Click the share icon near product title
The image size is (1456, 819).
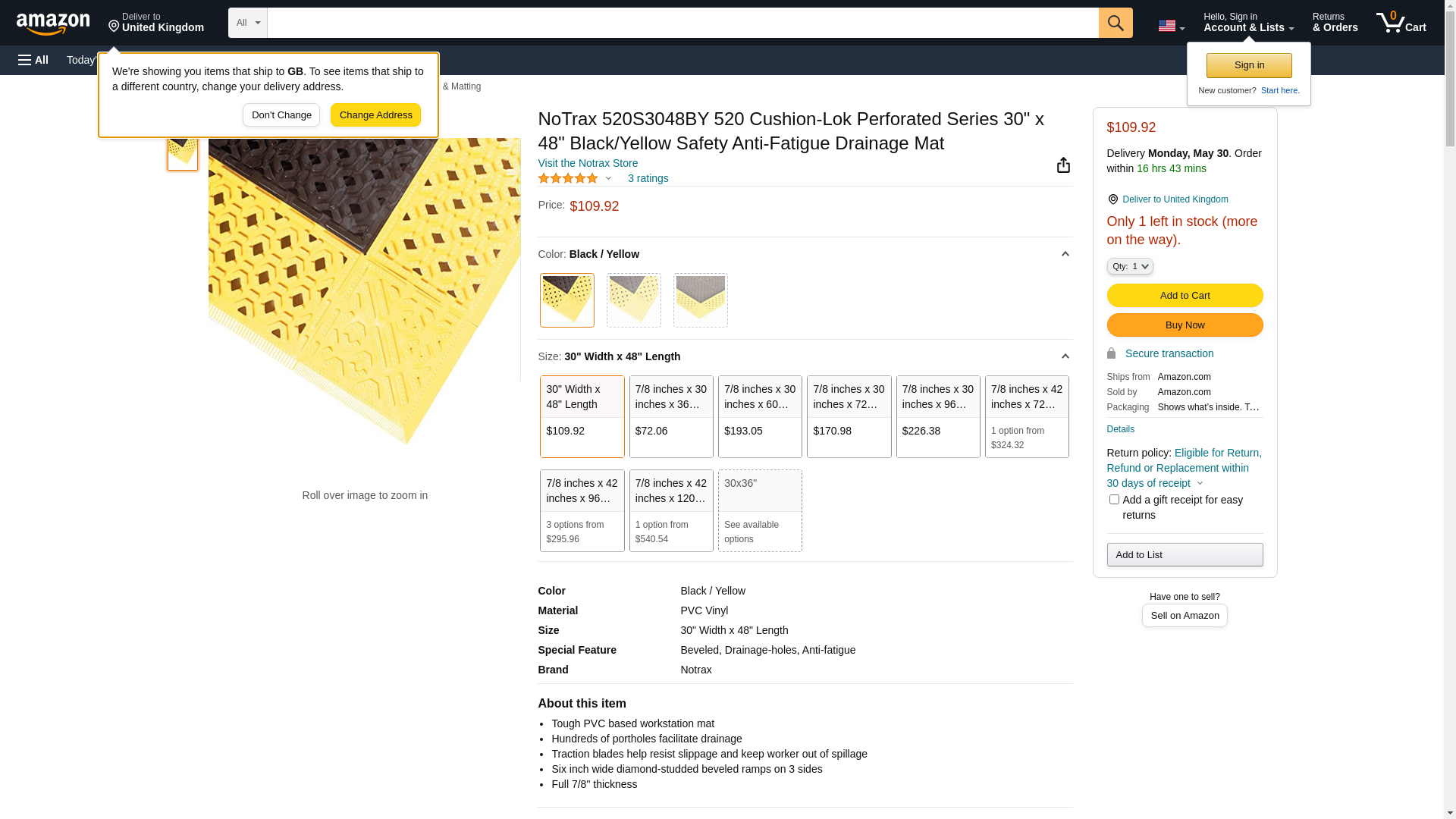tap(1063, 165)
